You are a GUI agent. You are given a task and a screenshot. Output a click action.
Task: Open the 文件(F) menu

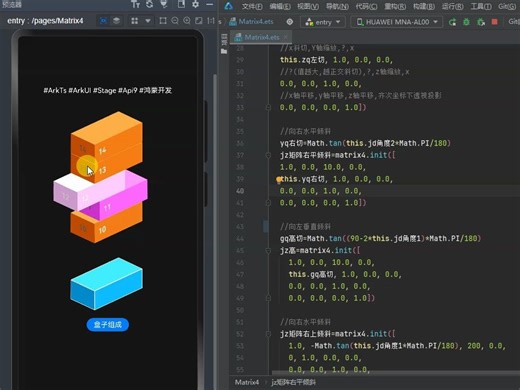point(252,6)
